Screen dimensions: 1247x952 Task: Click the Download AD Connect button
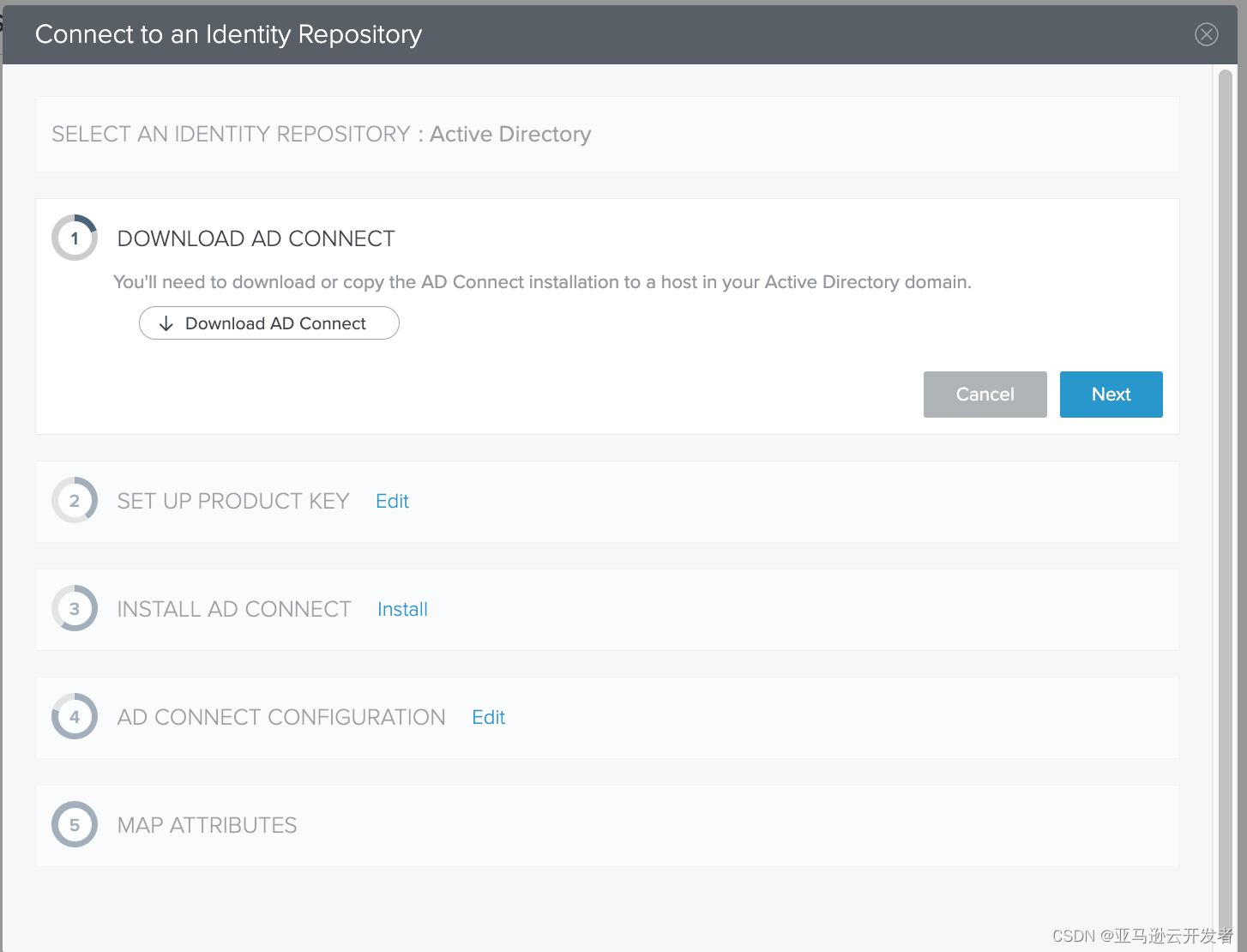pos(269,323)
